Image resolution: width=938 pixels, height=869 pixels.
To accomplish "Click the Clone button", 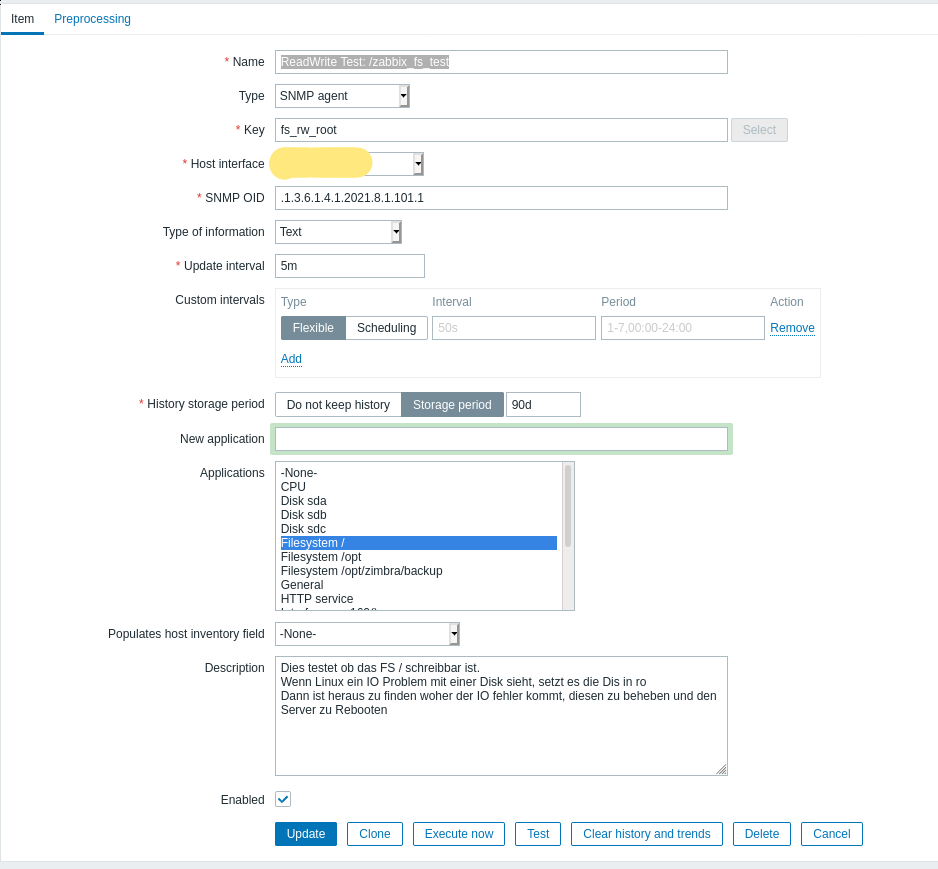I will [x=375, y=834].
